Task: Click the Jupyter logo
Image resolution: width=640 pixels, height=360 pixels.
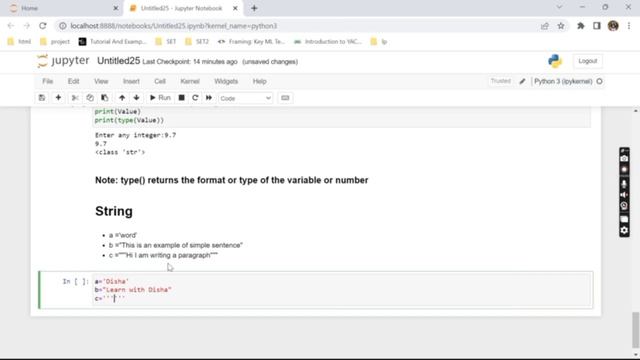Action: coord(63,61)
